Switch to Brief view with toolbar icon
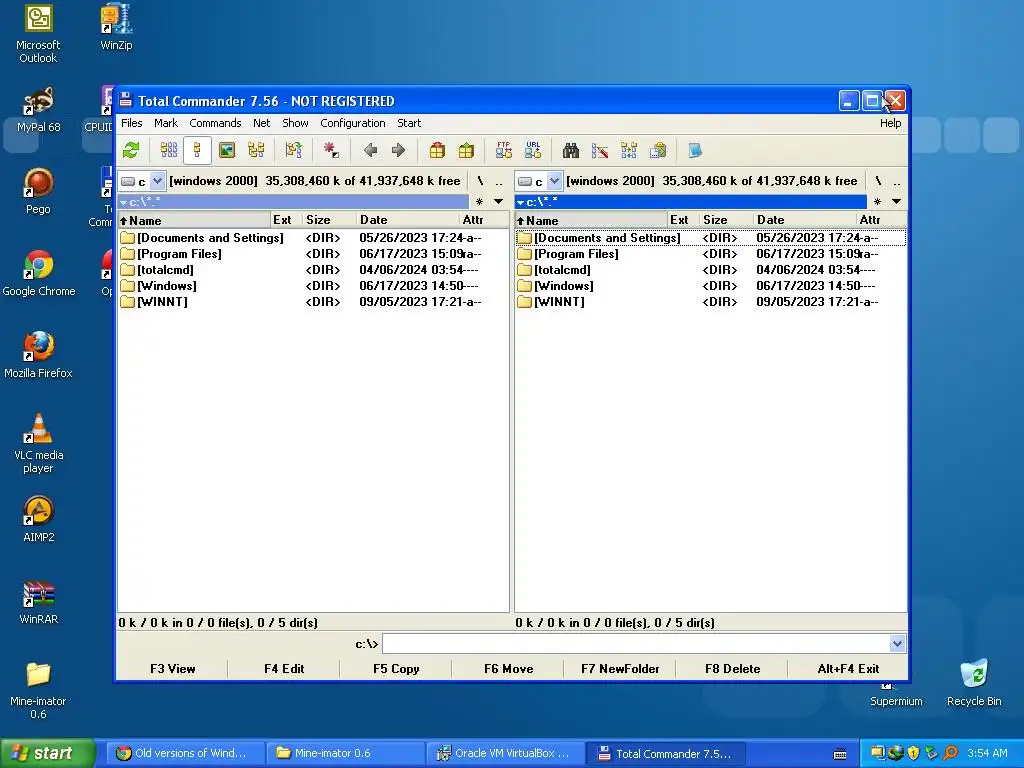This screenshot has width=1024, height=768. click(x=168, y=151)
